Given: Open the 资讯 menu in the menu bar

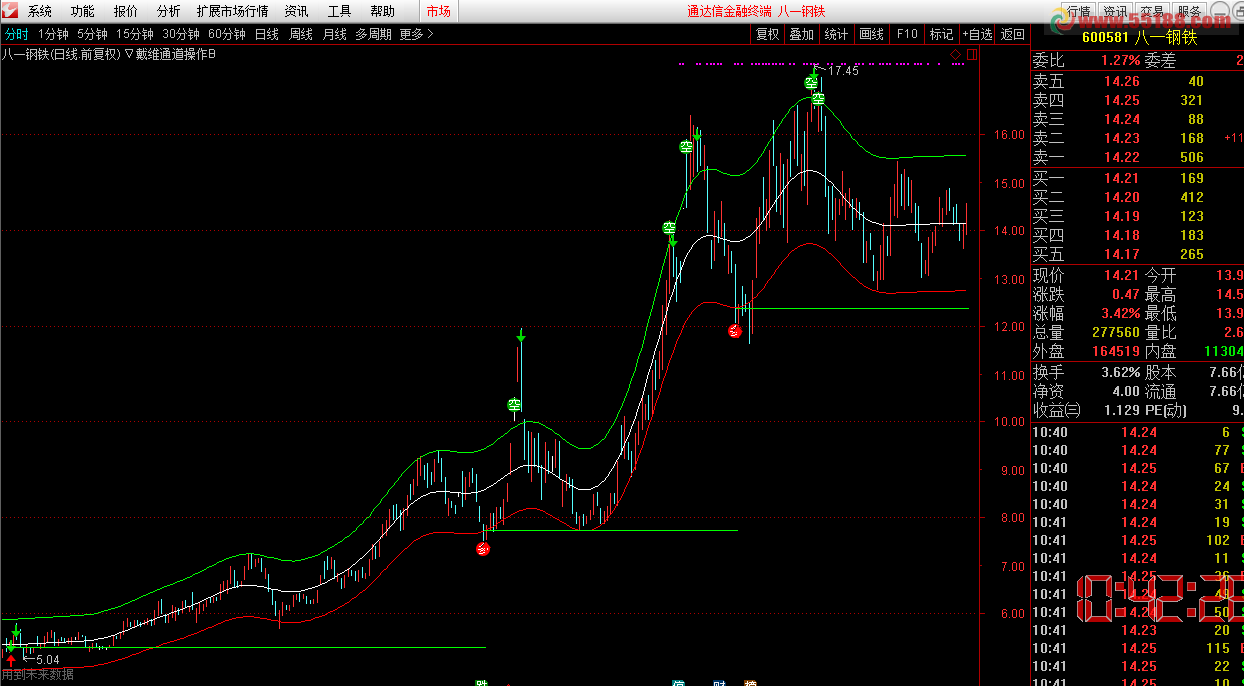Looking at the screenshot, I should click(x=296, y=12).
